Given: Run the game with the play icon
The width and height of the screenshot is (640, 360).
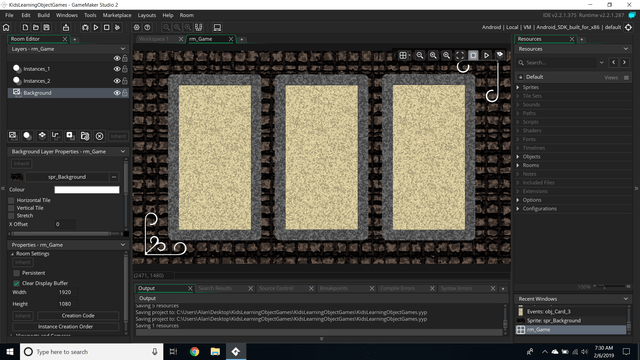Looking at the screenshot, I should (96, 27).
